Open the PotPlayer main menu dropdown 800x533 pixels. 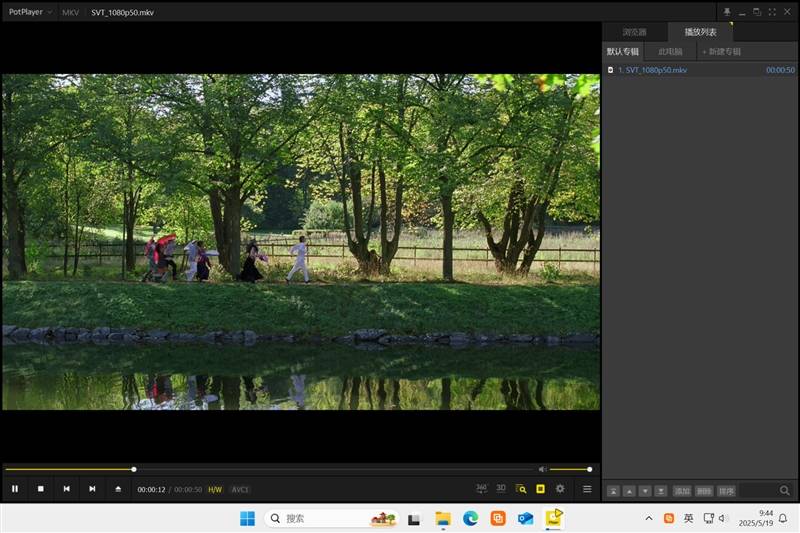(30, 12)
